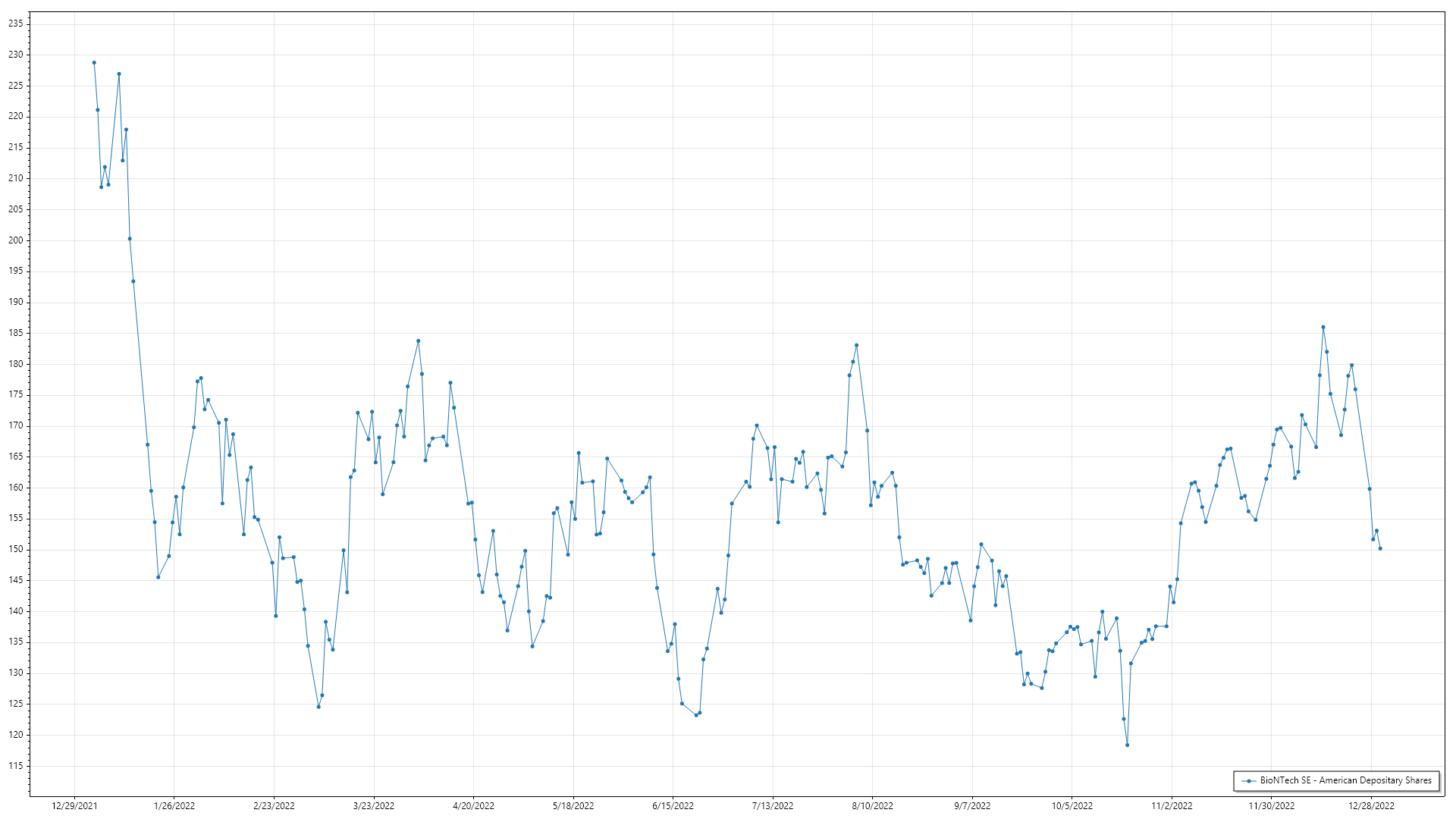Click the 12/28/2022 x-axis date label
The height and width of the screenshot is (819, 1456).
click(x=1371, y=805)
